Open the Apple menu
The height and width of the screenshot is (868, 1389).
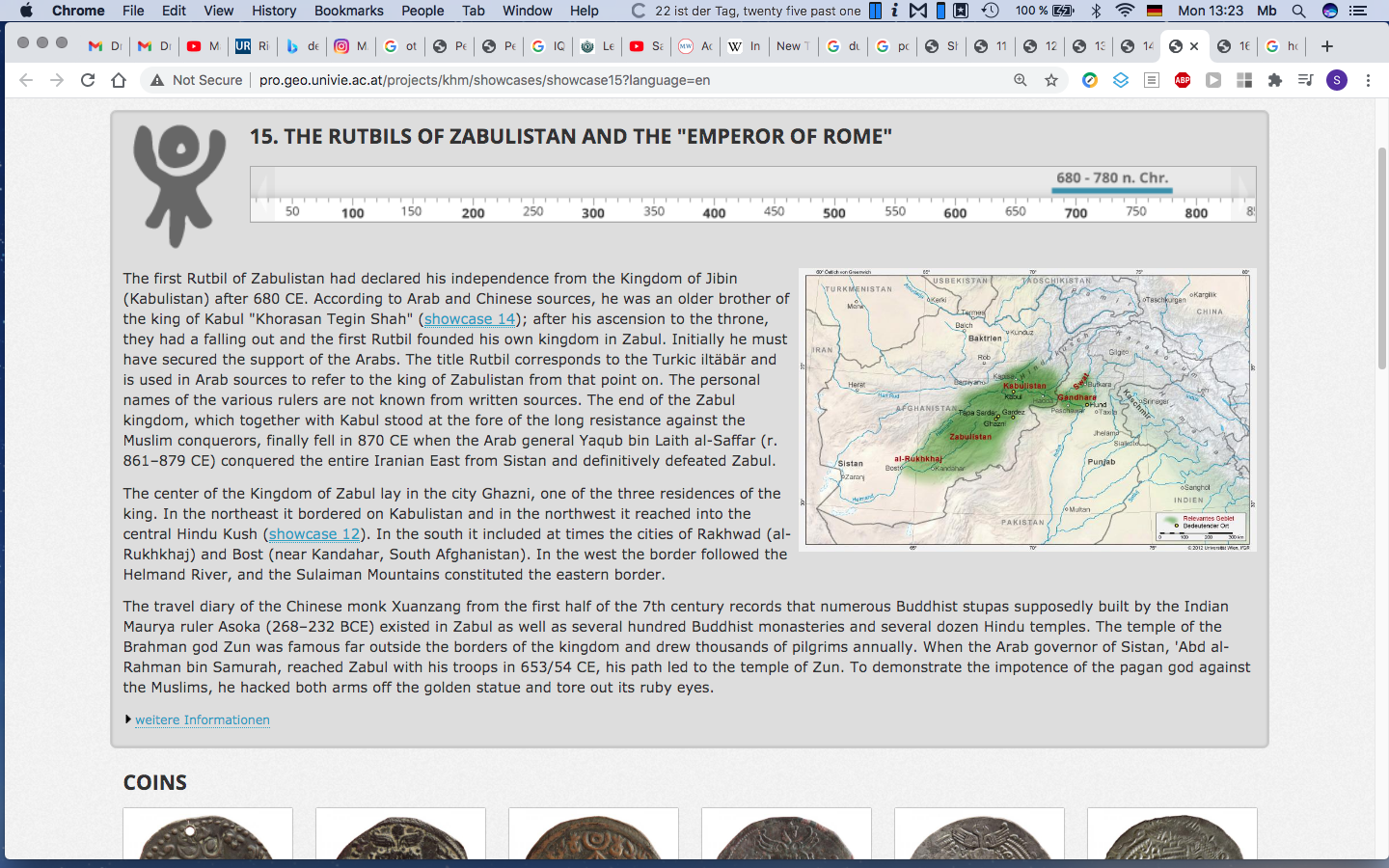click(26, 11)
